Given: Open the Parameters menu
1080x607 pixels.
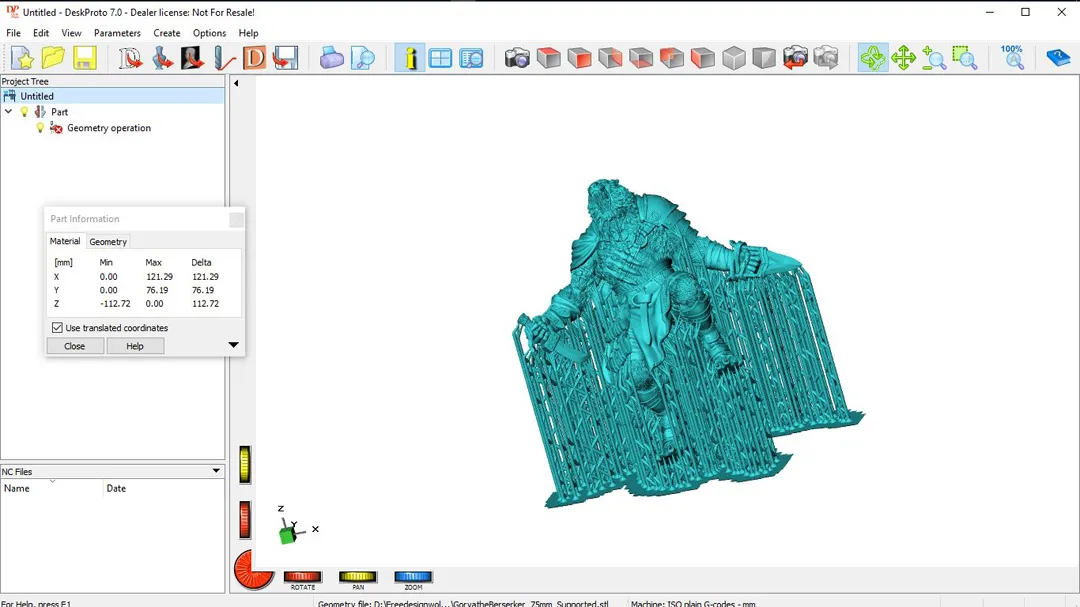Looking at the screenshot, I should click(x=117, y=33).
